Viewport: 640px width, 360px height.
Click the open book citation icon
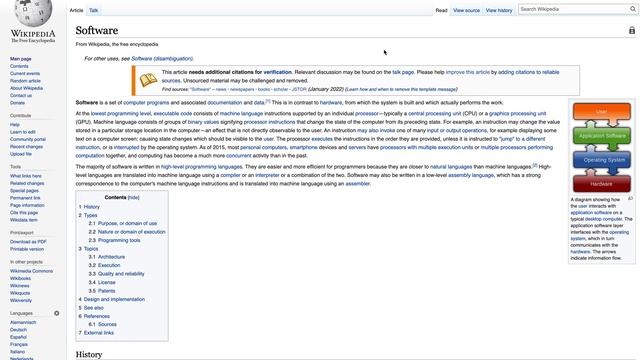tap(148, 80)
